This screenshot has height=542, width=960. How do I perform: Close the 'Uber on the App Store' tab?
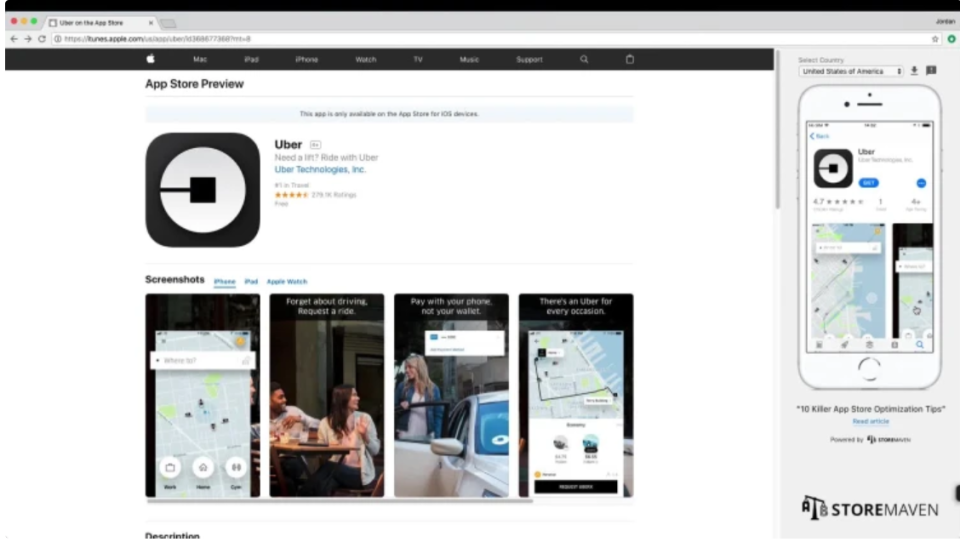click(x=151, y=23)
